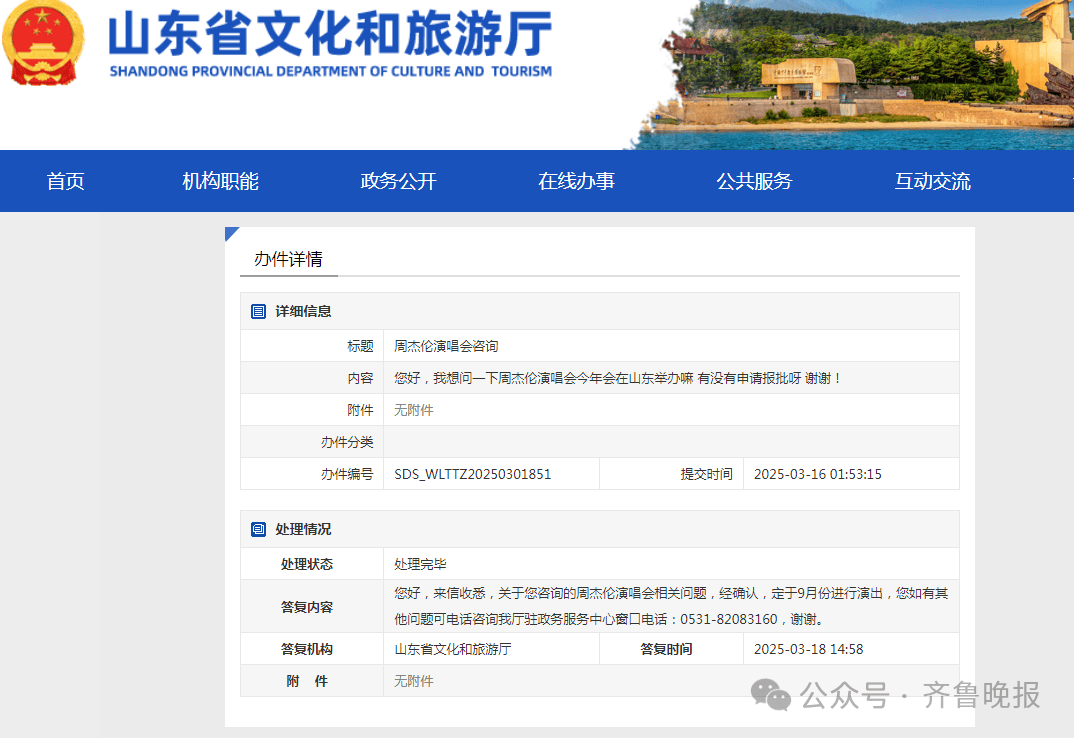Open the 互动交流 menu

932,181
